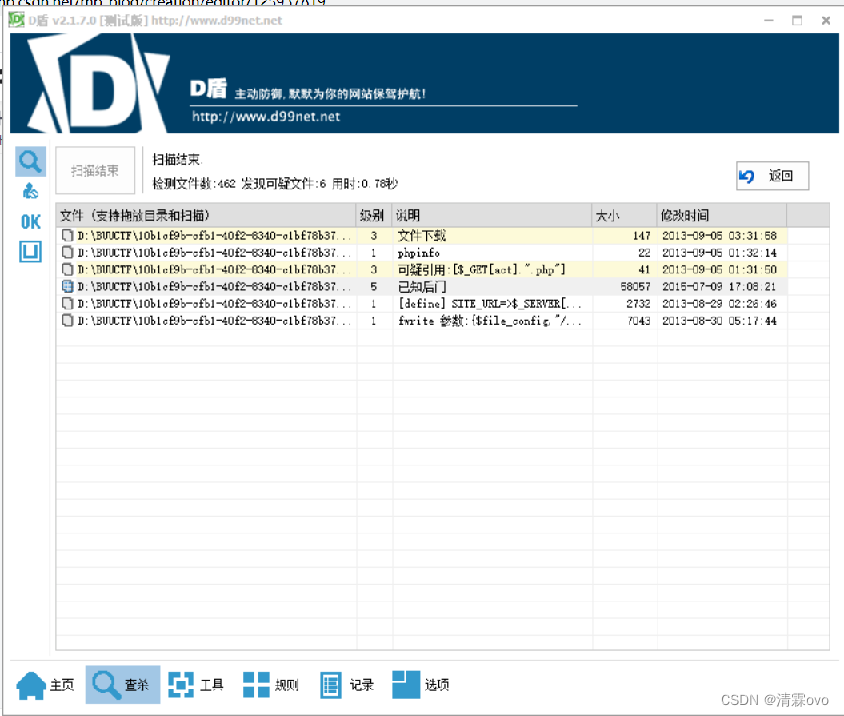Click the date 2013-09-05 01:32:14
The height and width of the screenshot is (716, 844).
pos(719,252)
